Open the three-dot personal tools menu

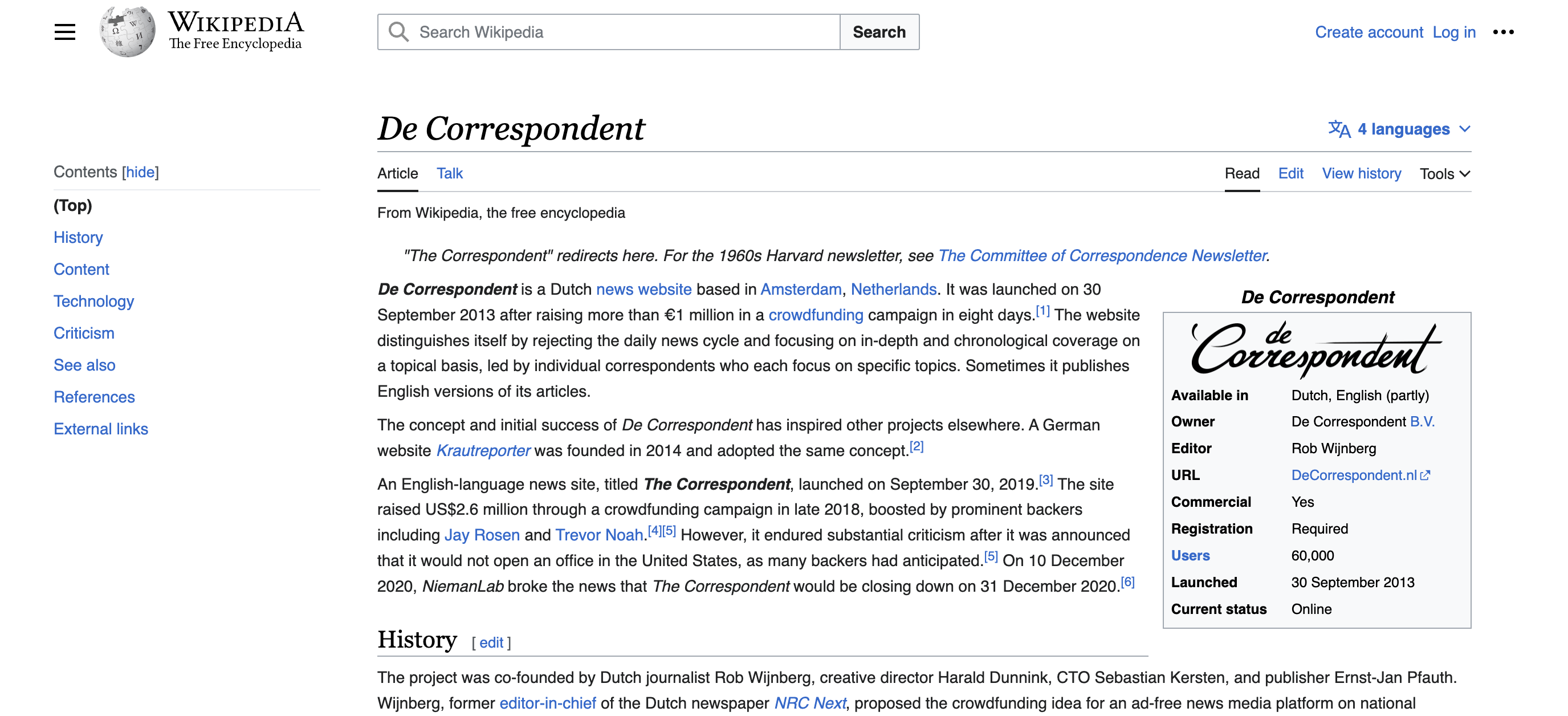click(x=1503, y=32)
